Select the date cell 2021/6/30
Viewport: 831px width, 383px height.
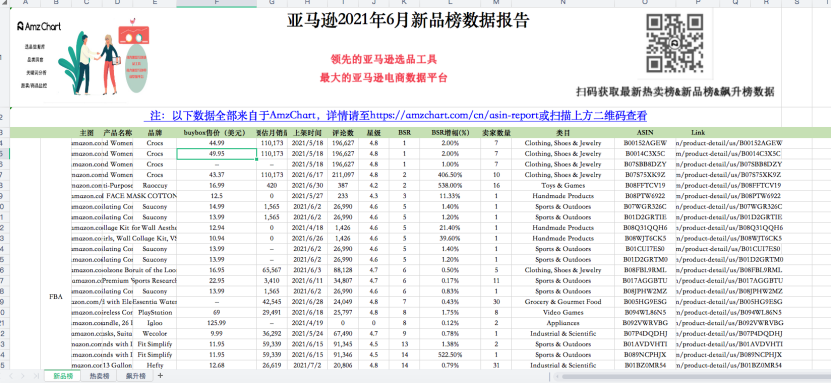(307, 185)
